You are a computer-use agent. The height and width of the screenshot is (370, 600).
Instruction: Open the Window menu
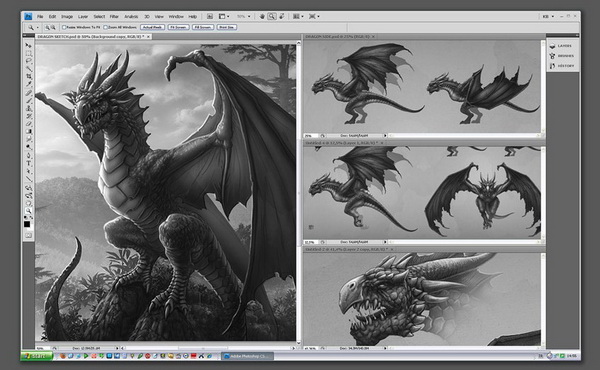tap(176, 16)
